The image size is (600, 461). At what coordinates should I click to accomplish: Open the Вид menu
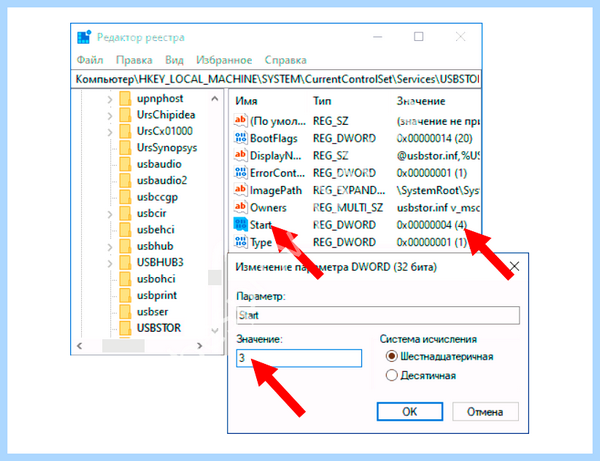(x=174, y=60)
